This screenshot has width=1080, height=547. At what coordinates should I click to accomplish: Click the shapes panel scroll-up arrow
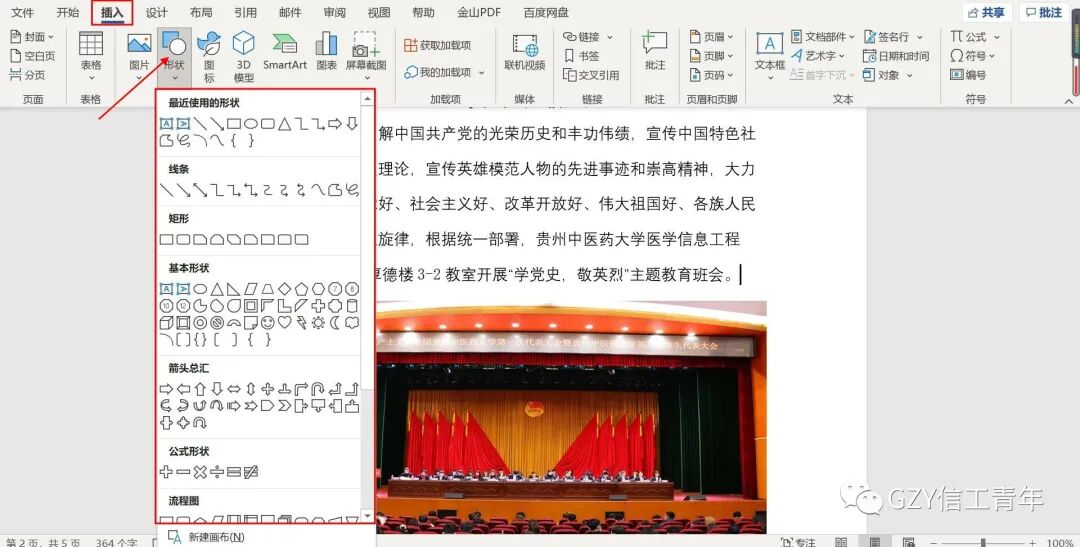pyautogui.click(x=367, y=99)
